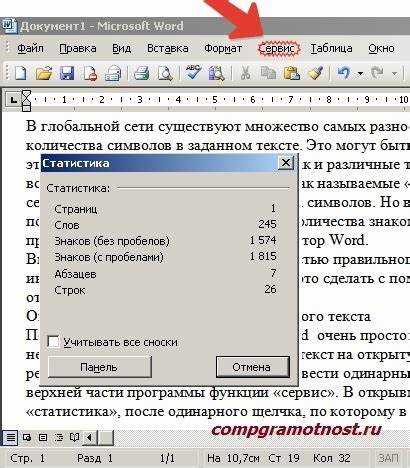Enable the Учитывать все сноски checkbox
The width and height of the screenshot is (410, 468).
[x=54, y=342]
